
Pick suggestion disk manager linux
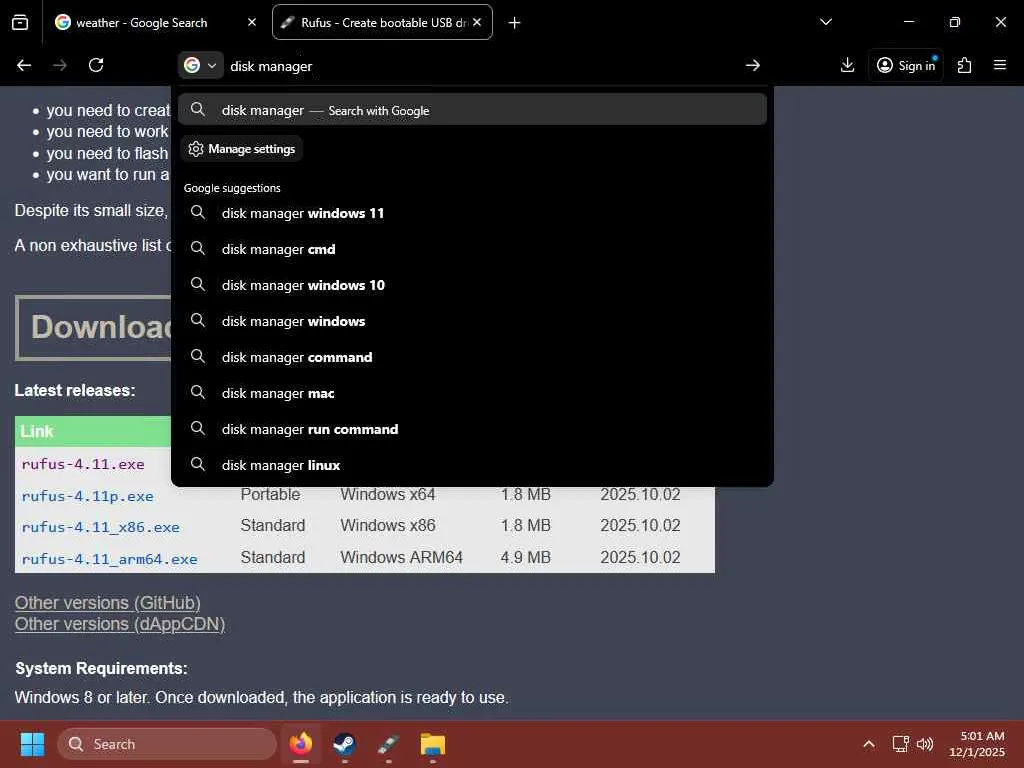472,464
